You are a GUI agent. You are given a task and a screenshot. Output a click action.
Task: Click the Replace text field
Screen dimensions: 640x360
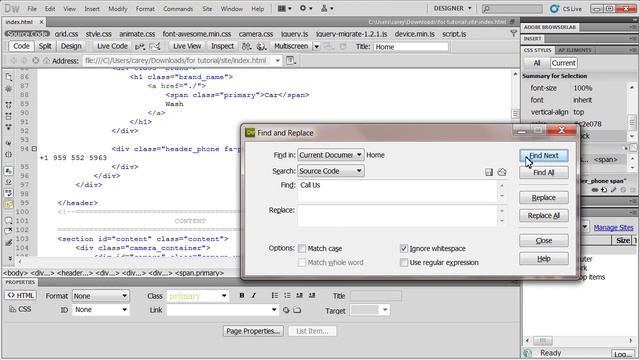pyautogui.click(x=397, y=216)
